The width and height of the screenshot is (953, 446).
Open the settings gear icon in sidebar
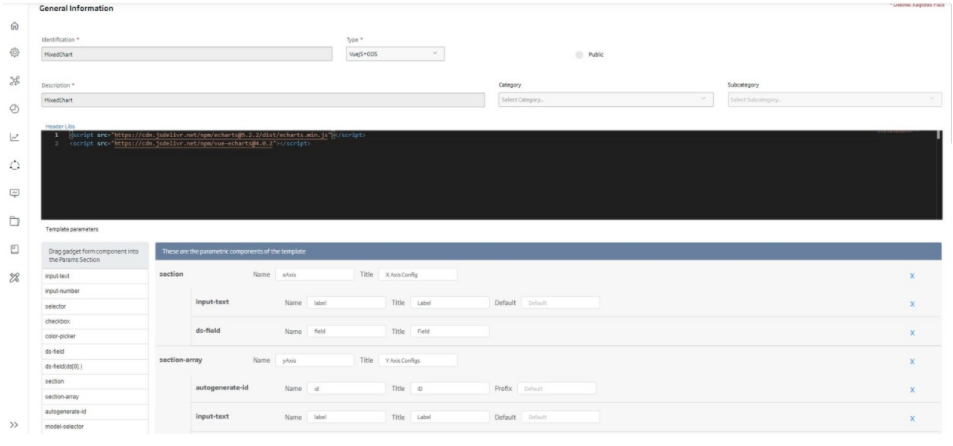(x=15, y=53)
